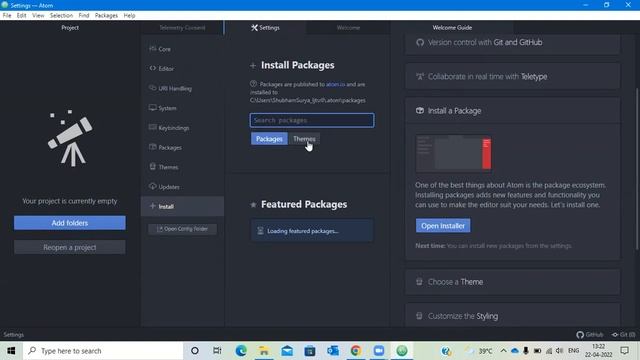
Task: Click the Open Installer button
Action: (x=443, y=226)
